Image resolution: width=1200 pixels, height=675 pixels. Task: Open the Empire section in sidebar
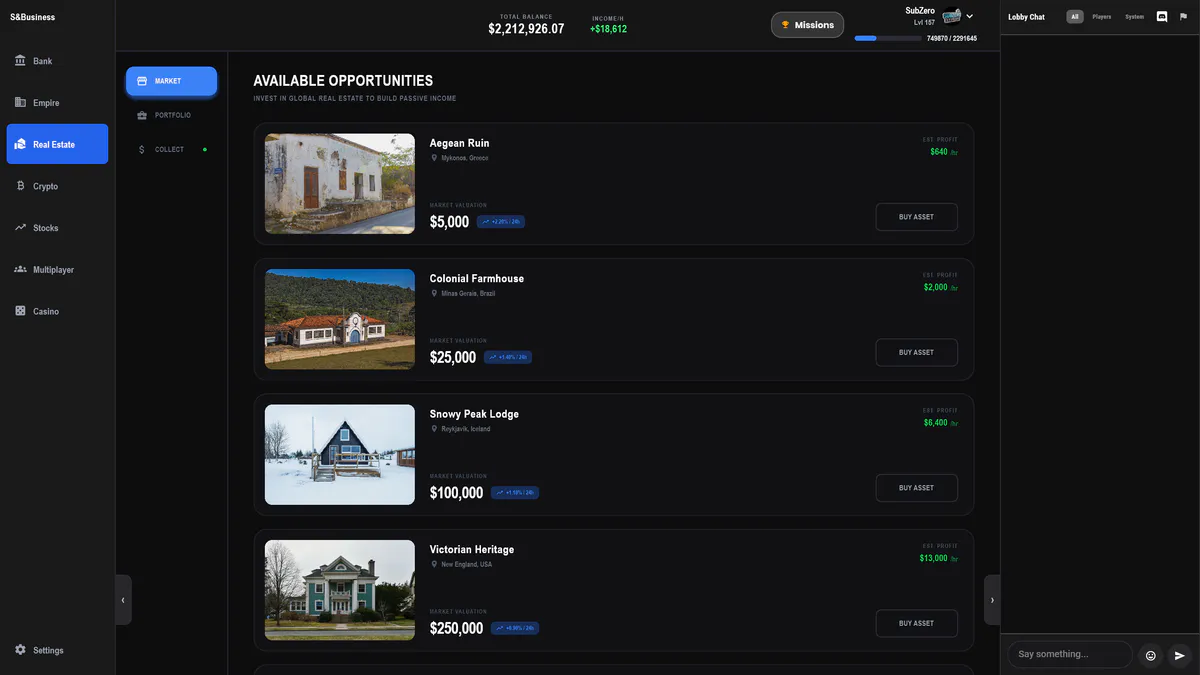coord(57,103)
